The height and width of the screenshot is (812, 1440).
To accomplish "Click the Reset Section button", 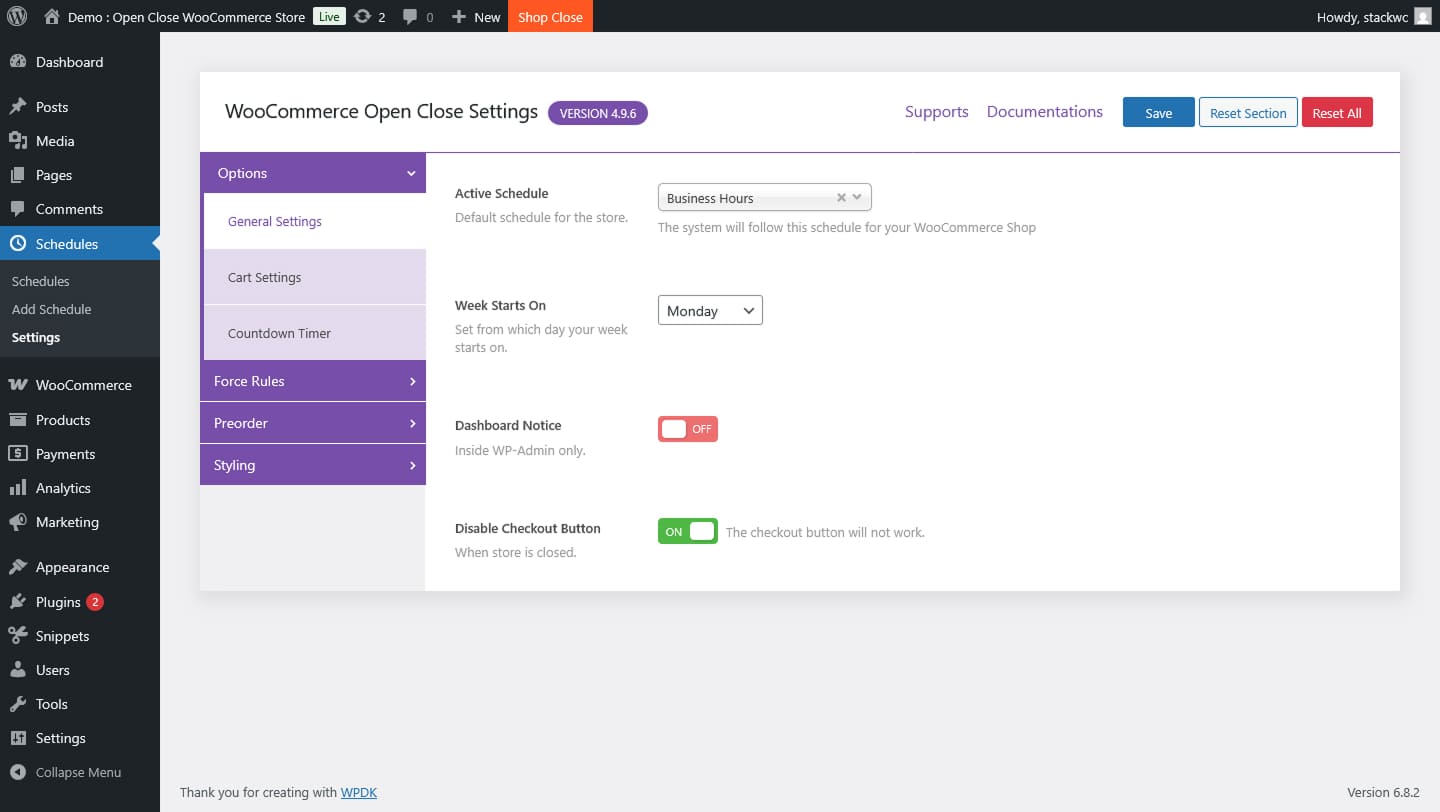I will [1248, 112].
